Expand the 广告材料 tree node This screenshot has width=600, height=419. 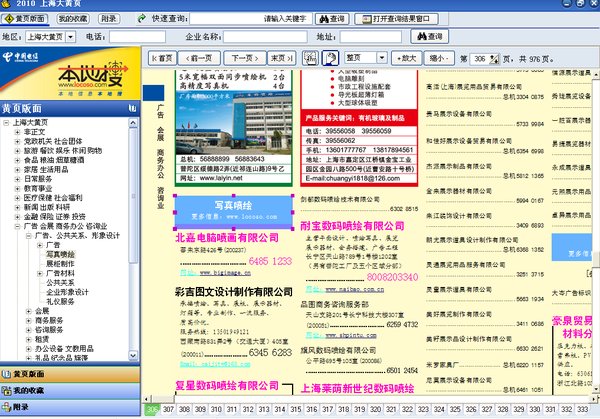click(40, 273)
